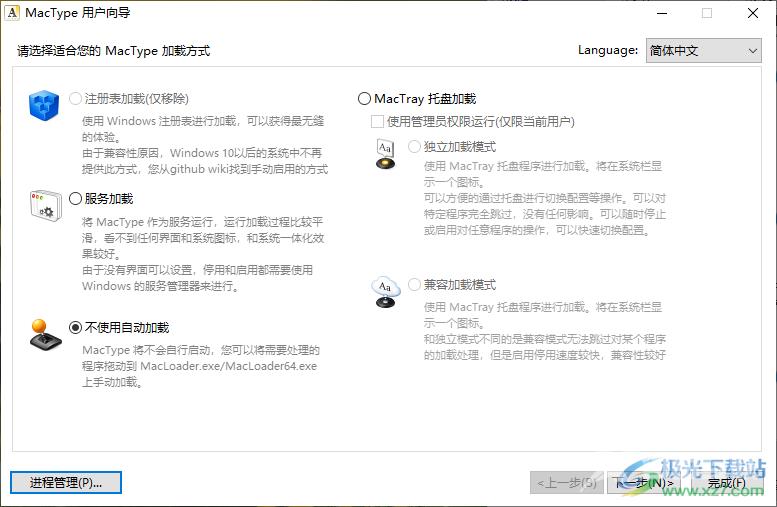The width and height of the screenshot is (777, 507).
Task: Click the standalone mode font disc icon
Action: point(385,154)
